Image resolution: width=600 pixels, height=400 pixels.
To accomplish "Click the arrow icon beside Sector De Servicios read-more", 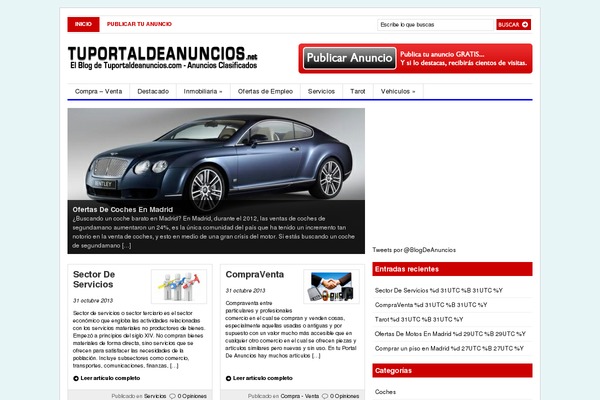I will tap(76, 379).
